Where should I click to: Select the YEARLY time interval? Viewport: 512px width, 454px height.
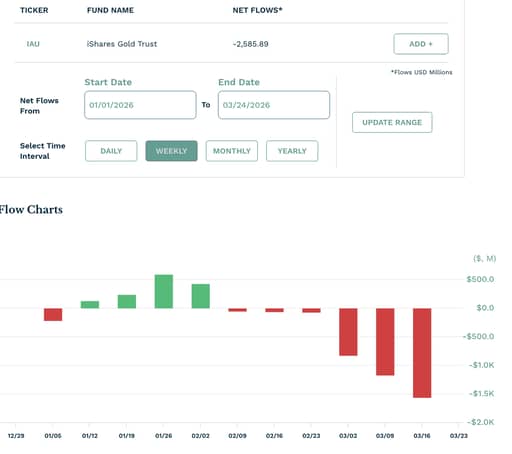(292, 151)
